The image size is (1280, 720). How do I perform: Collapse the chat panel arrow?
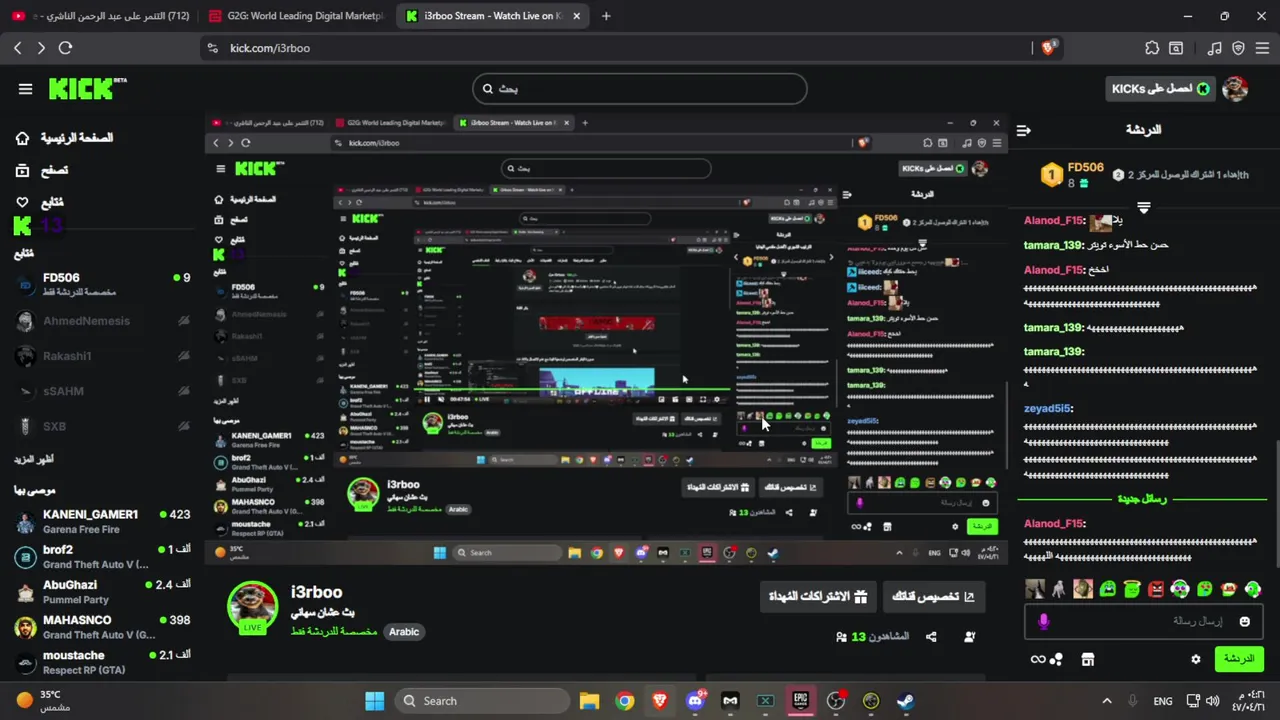tap(1023, 130)
